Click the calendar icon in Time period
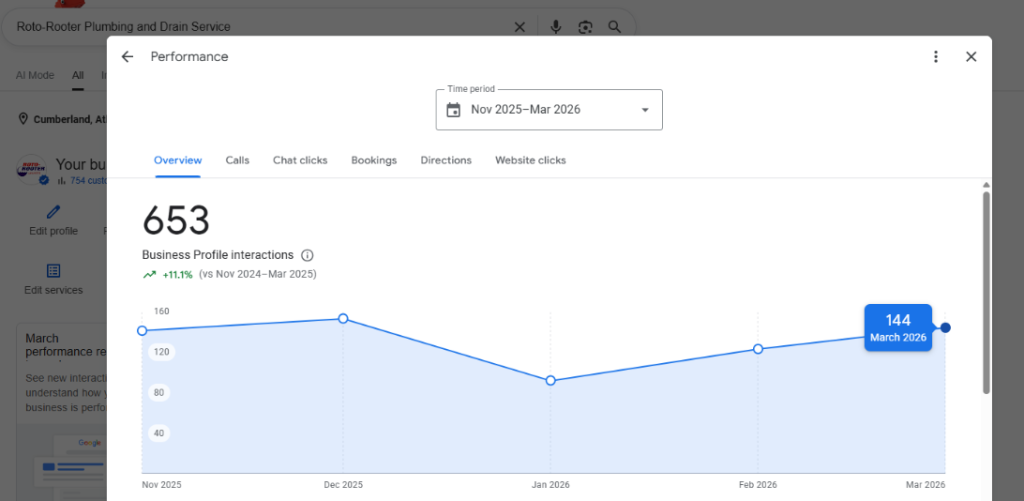 pyautogui.click(x=453, y=110)
